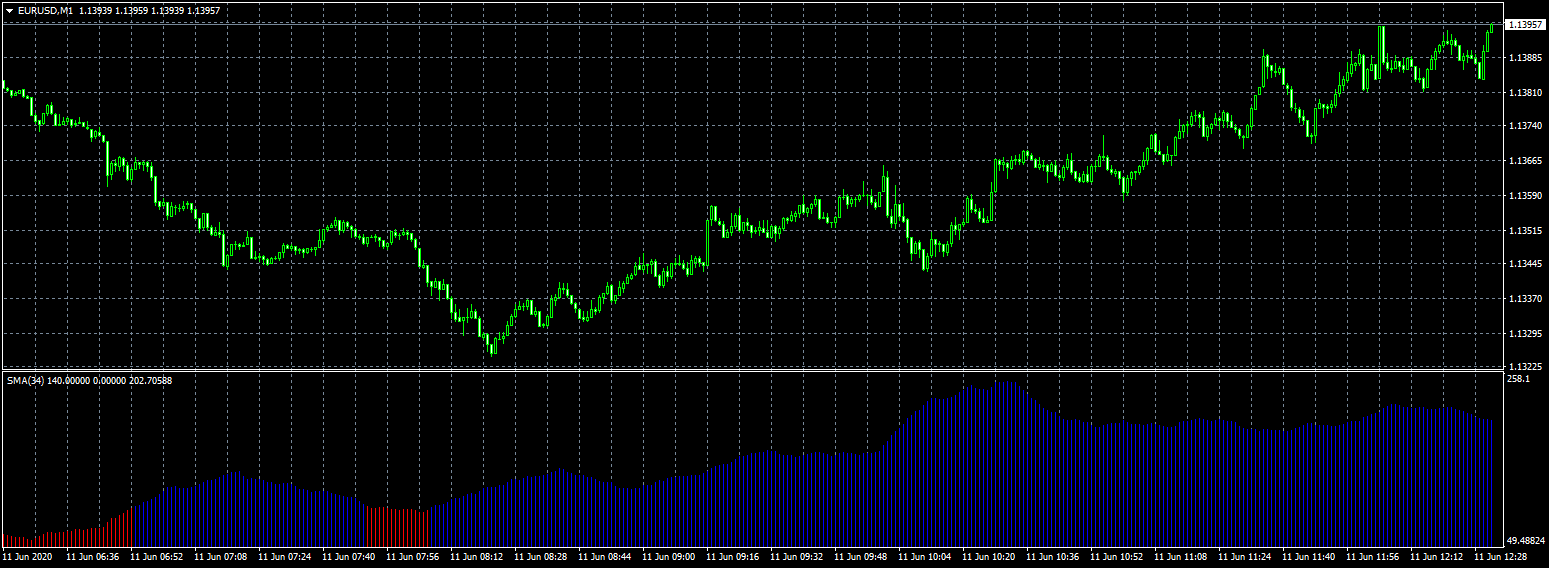Click the 11 Jun 07:40 time label
The width and height of the screenshot is (1549, 568).
point(349,556)
